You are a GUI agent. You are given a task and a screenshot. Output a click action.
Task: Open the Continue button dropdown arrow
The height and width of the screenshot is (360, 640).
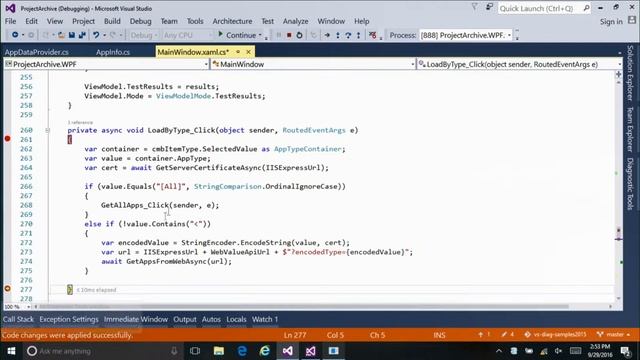[x=260, y=35]
